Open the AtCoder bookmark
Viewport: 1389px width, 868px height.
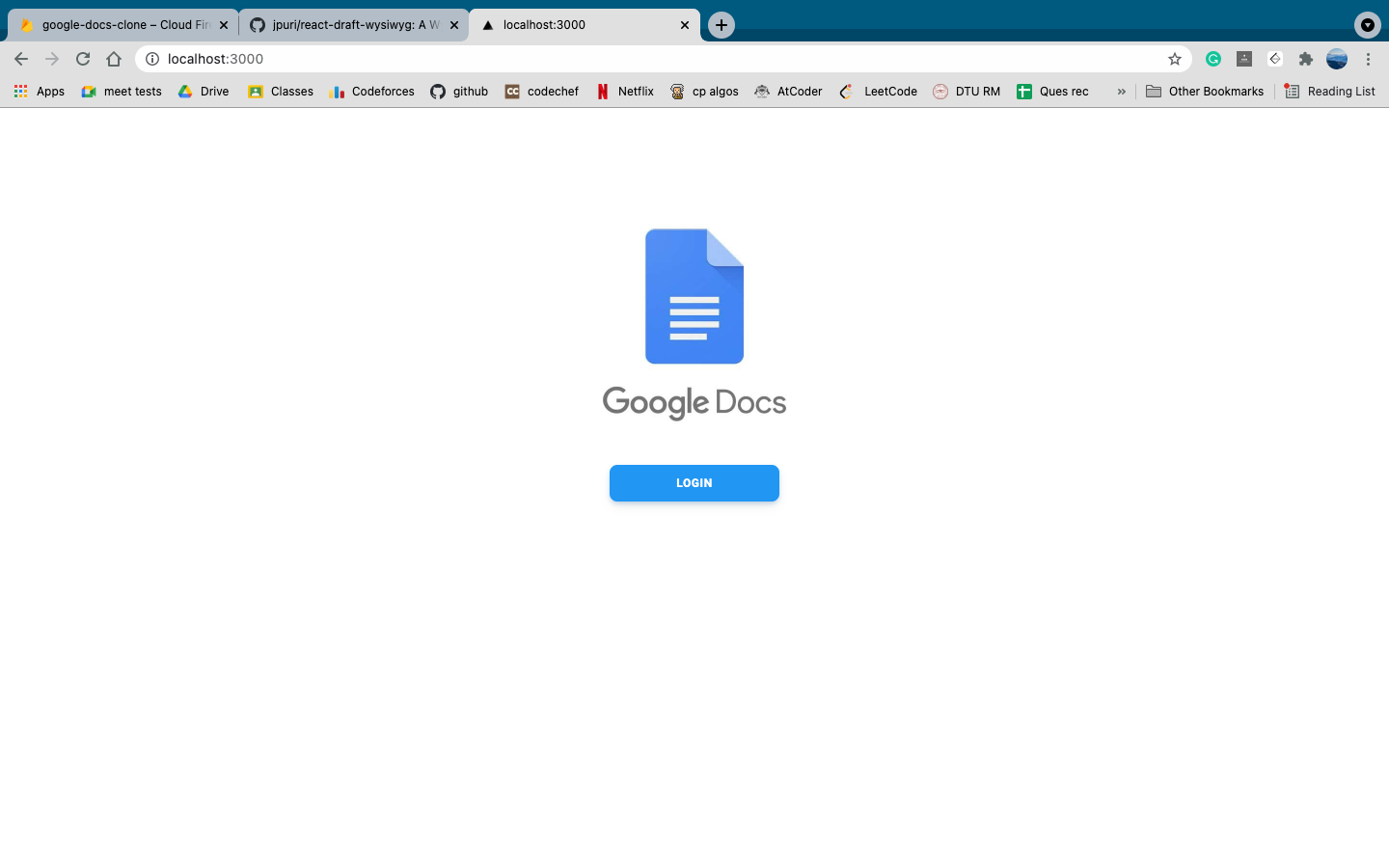[x=788, y=92]
